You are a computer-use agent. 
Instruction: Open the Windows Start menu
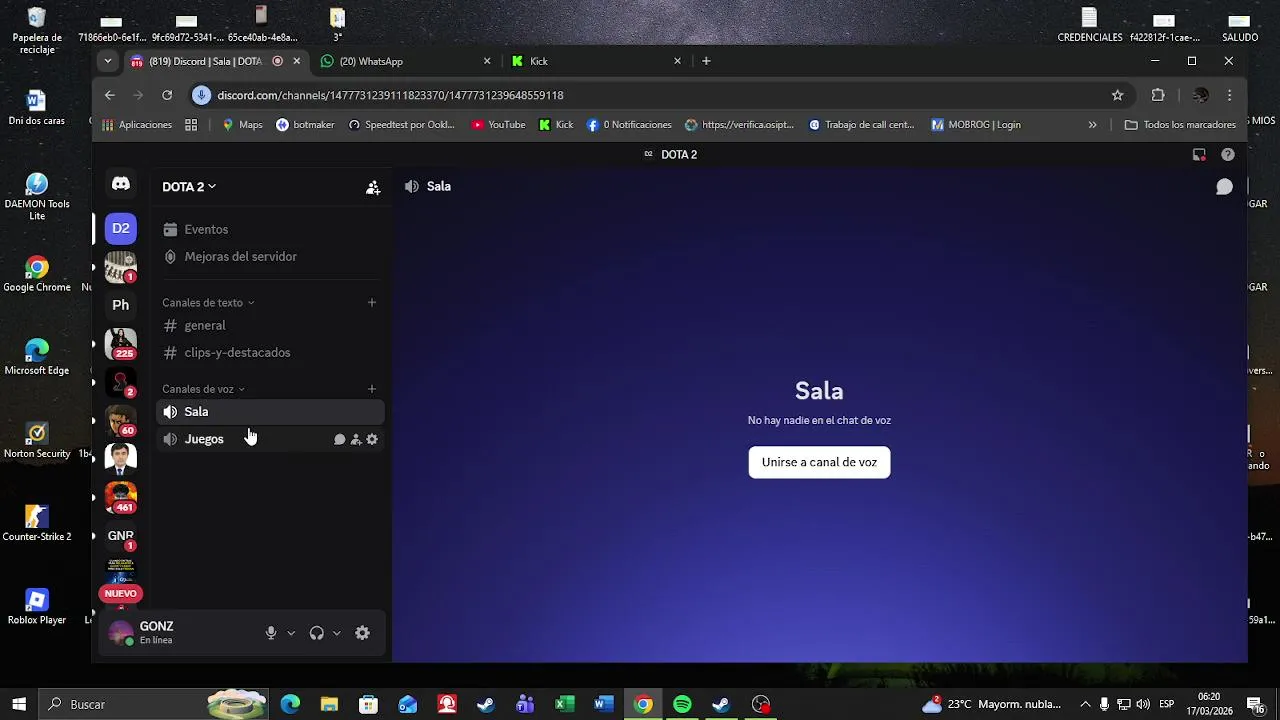click(19, 704)
